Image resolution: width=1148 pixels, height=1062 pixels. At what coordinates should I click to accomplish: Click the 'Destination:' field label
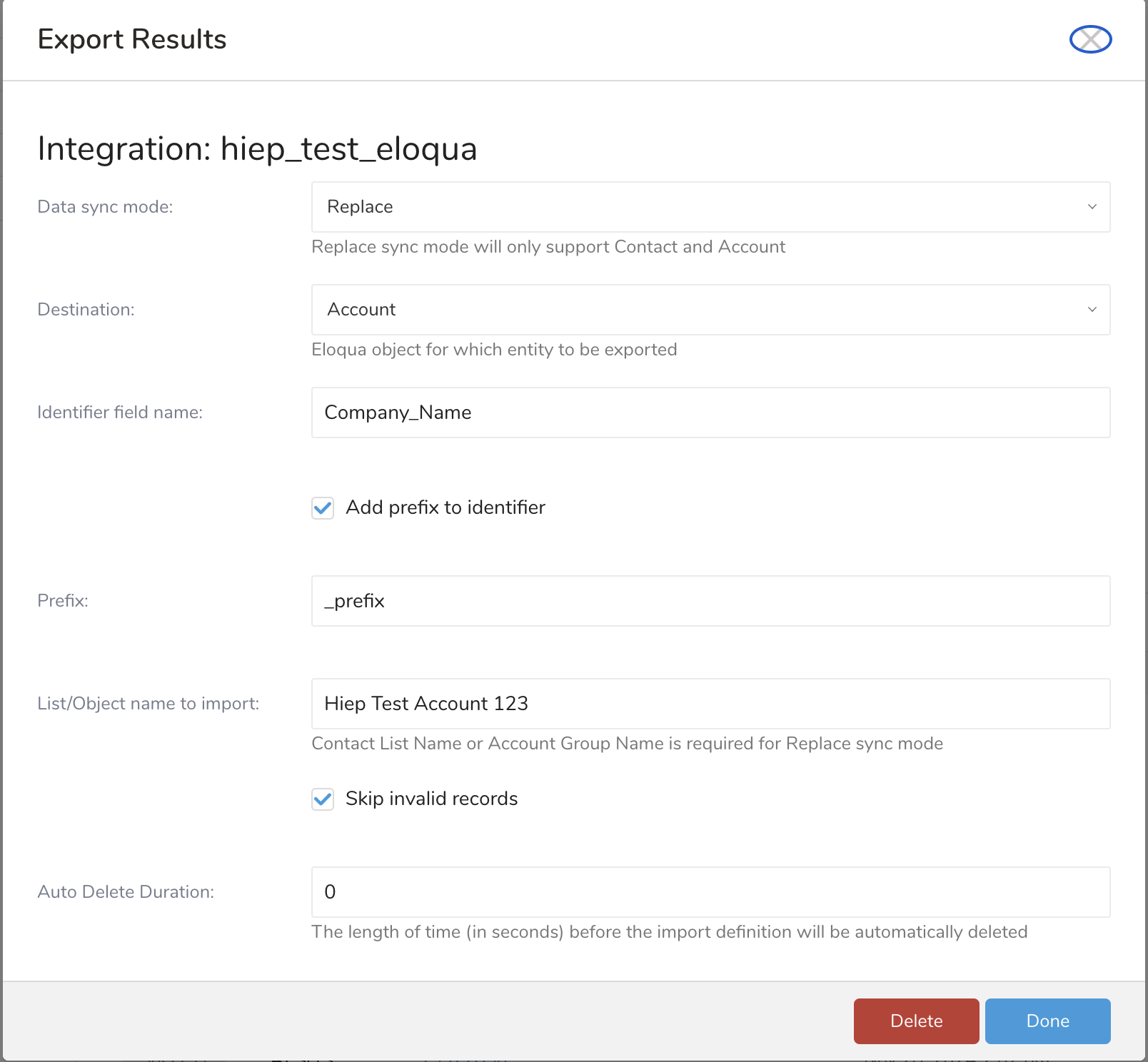click(86, 310)
